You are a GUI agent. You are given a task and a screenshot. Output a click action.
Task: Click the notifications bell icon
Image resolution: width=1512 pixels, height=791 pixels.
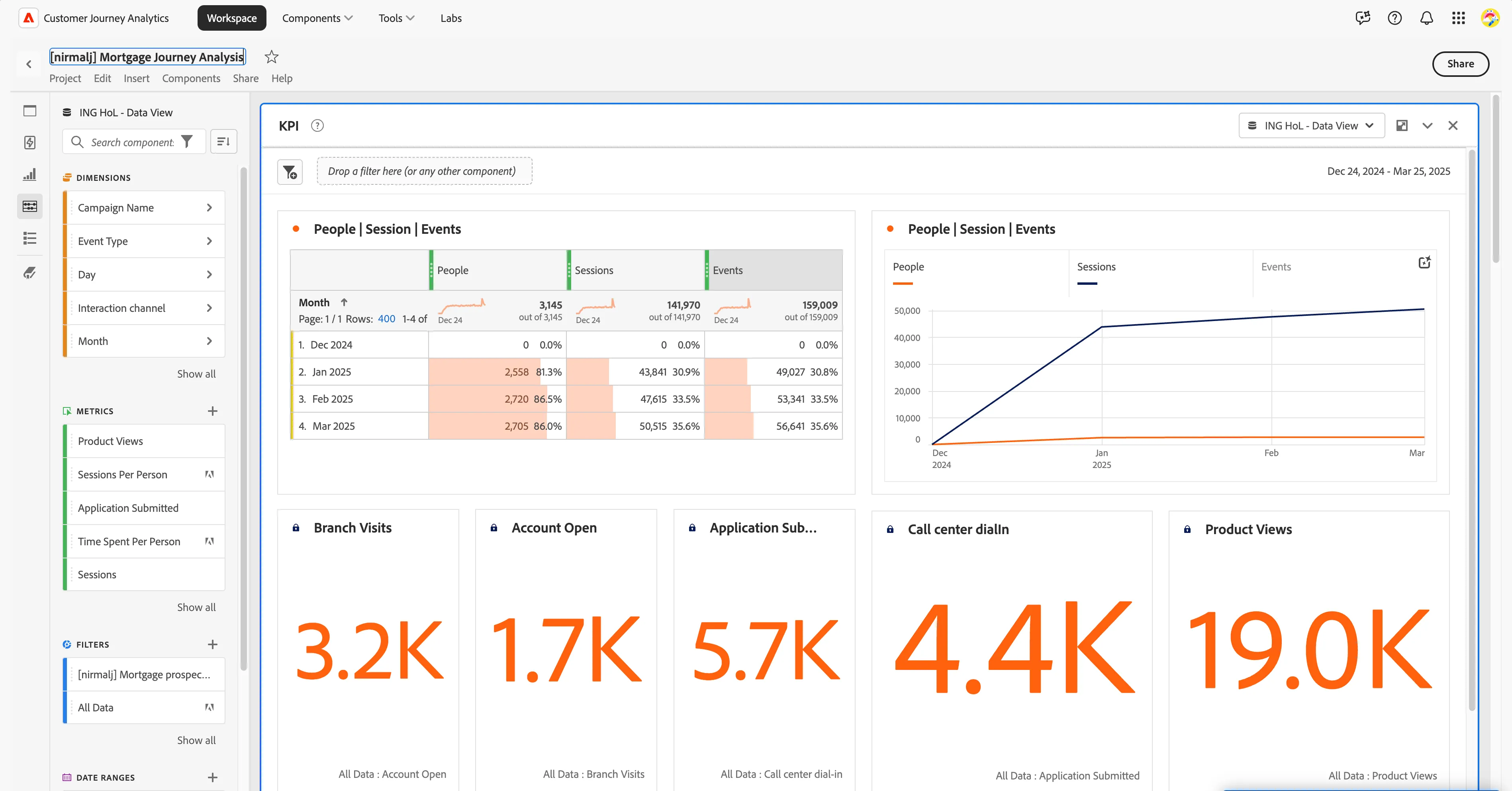click(1426, 18)
